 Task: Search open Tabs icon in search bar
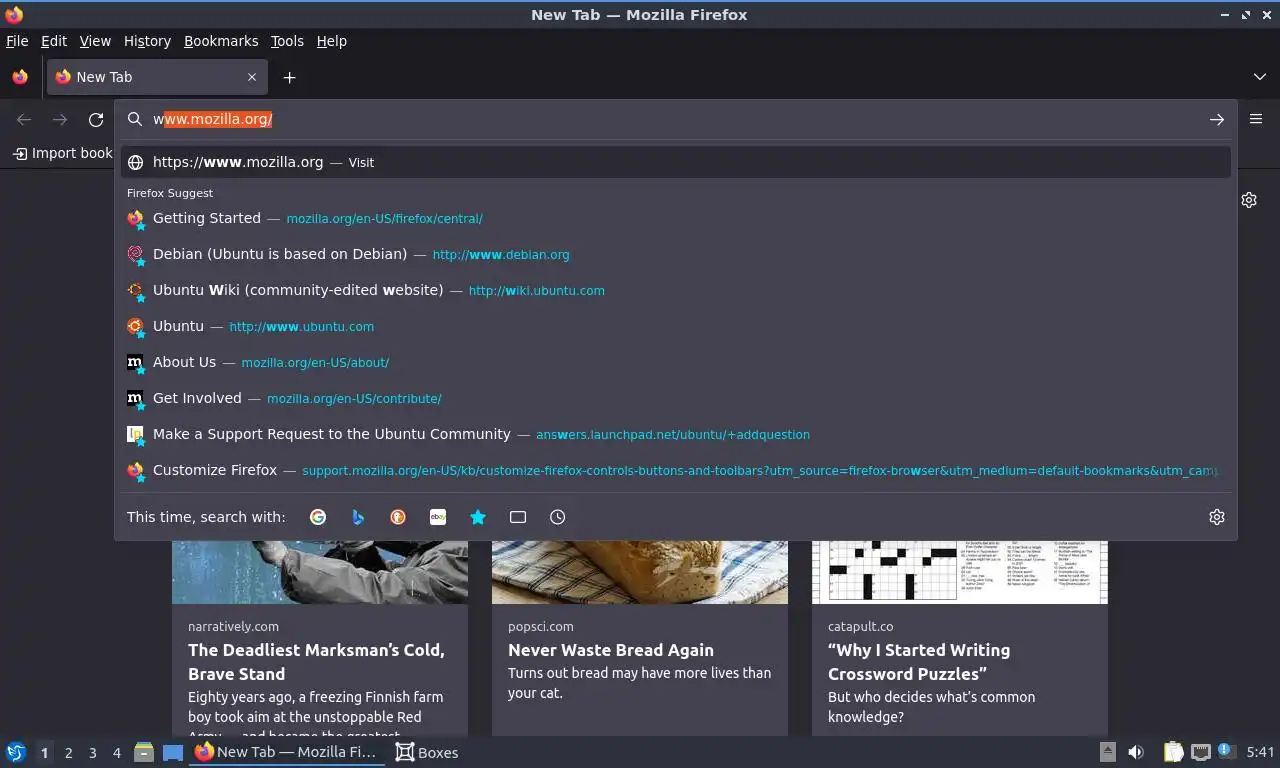[518, 517]
